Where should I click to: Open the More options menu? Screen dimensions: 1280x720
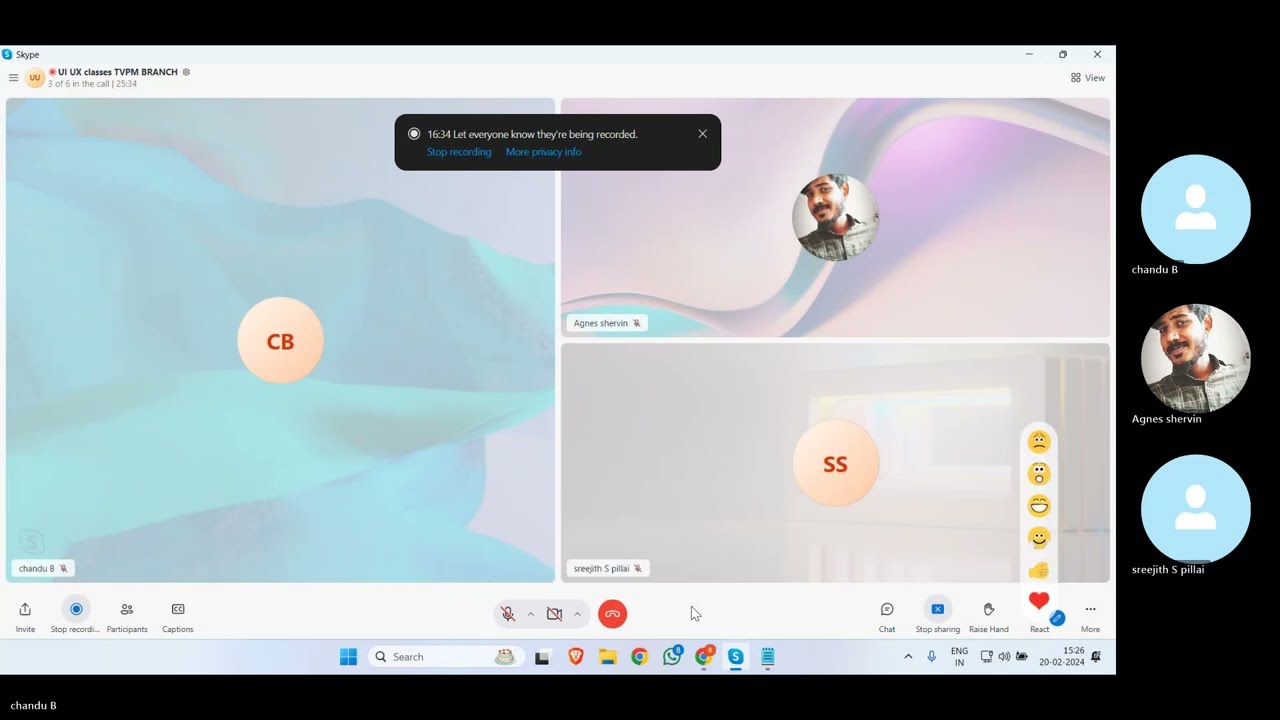[x=1090, y=616]
